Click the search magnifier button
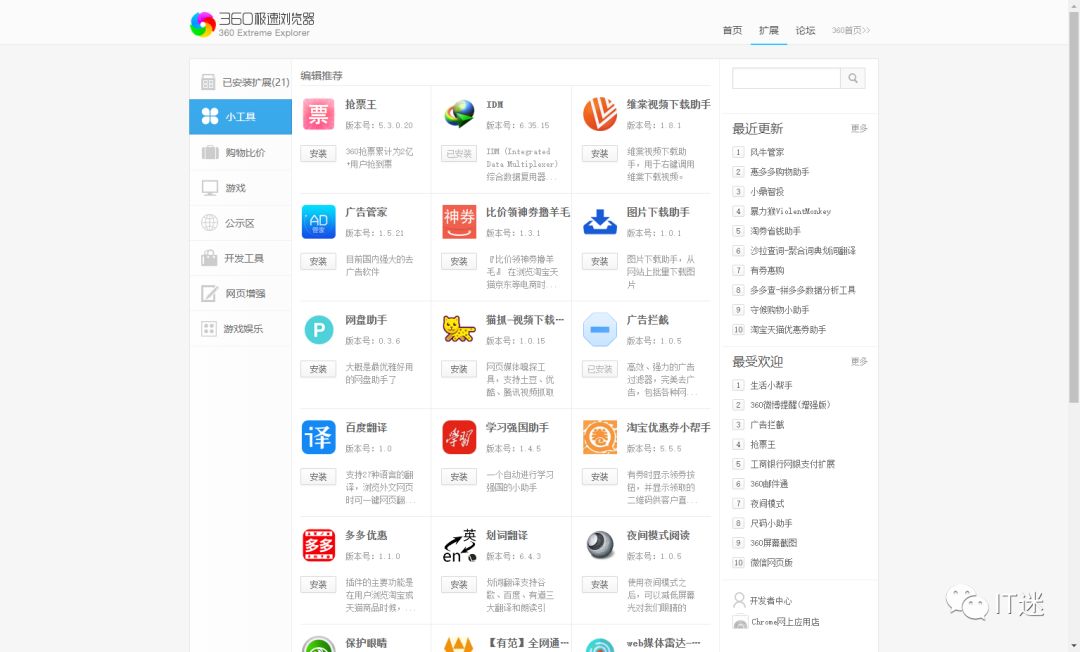This screenshot has width=1080, height=652. point(853,78)
